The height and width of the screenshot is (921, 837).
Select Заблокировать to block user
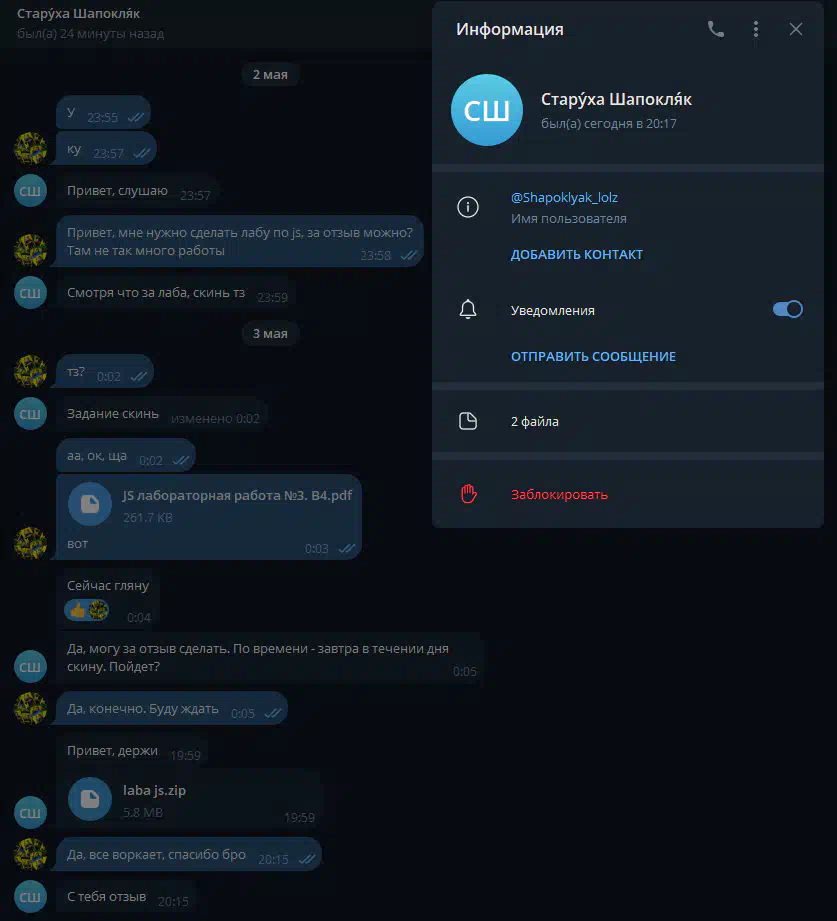[559, 495]
